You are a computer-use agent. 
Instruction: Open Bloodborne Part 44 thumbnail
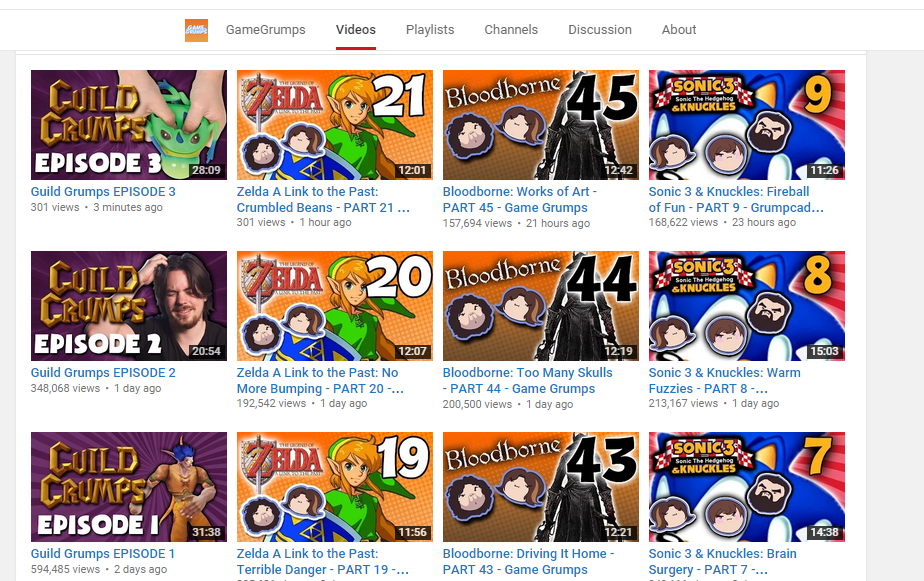(540, 306)
